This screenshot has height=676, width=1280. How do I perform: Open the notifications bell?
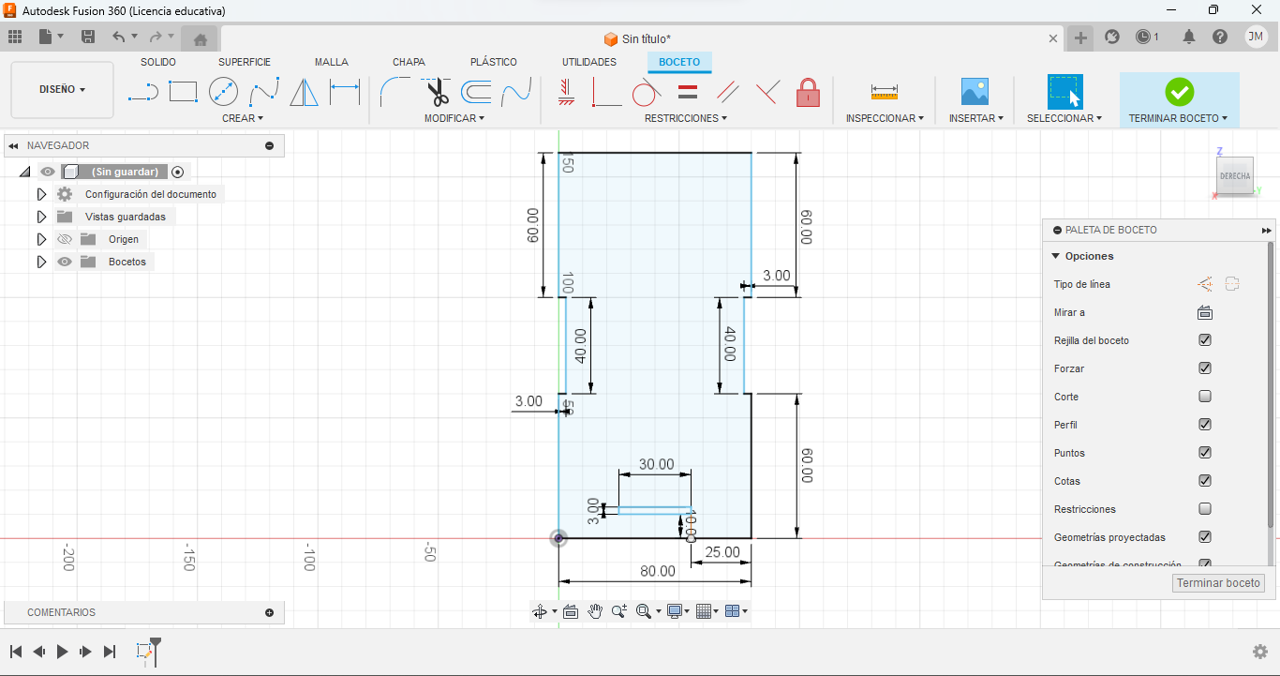click(x=1189, y=37)
